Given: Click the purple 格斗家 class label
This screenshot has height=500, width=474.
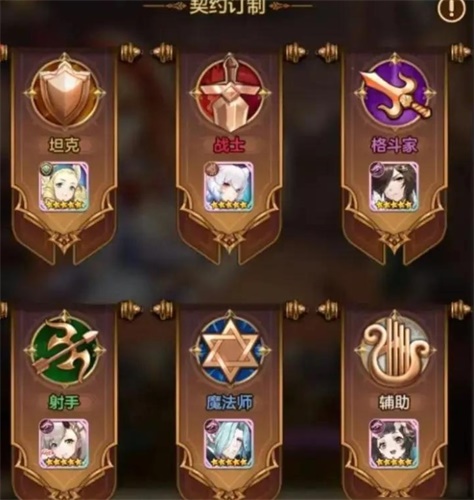Looking at the screenshot, I should 394,146.
